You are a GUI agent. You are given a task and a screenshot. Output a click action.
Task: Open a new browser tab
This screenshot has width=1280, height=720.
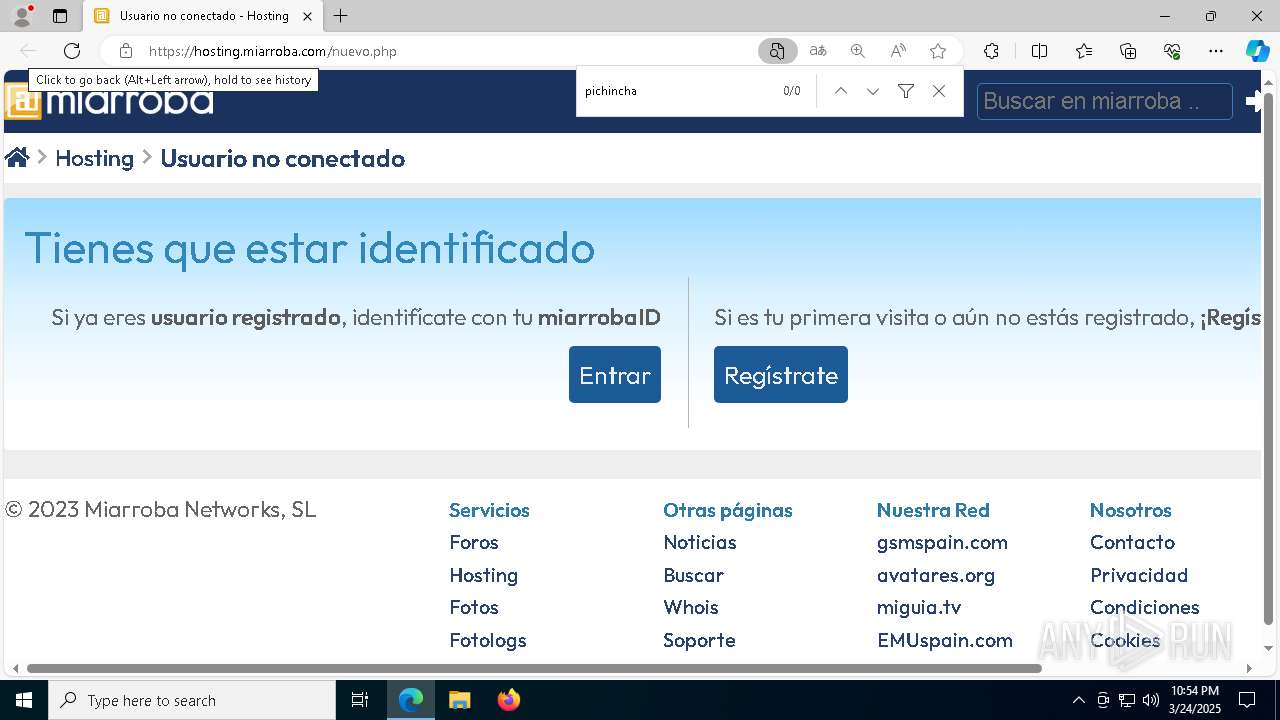point(341,16)
